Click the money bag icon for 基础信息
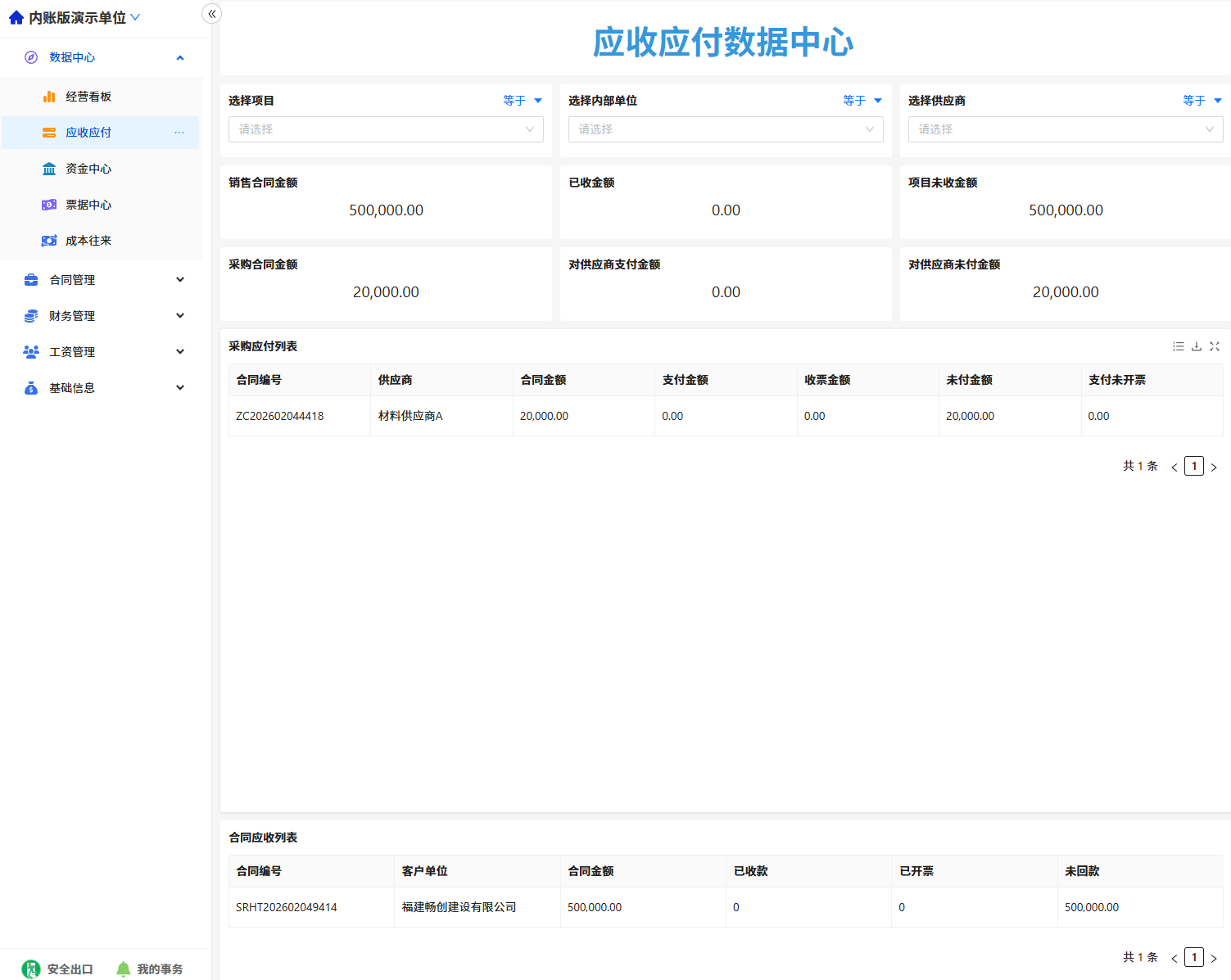Viewport: 1231px width, 980px height. point(31,388)
